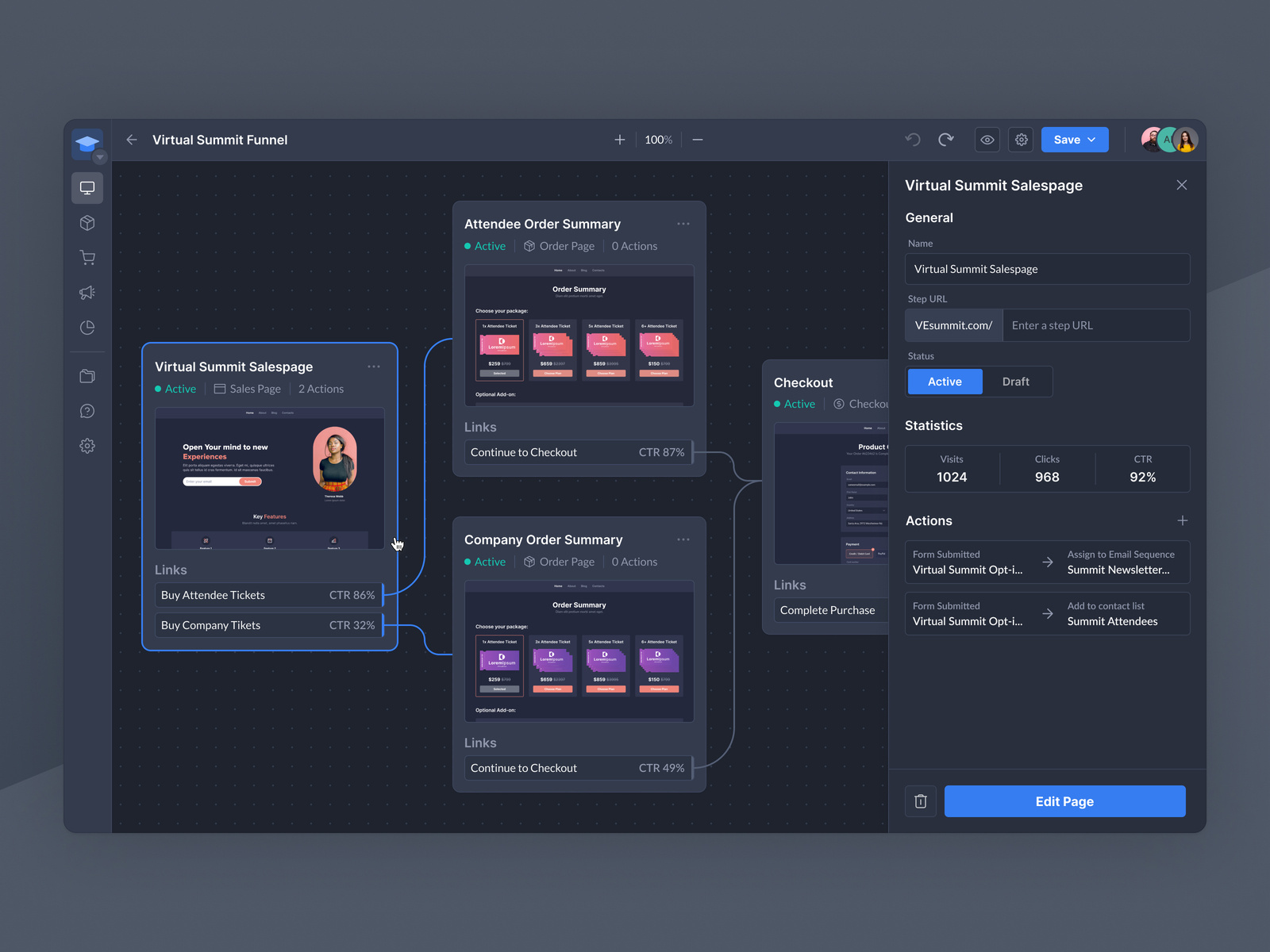
Task: Delete the page using the trash icon
Action: [x=920, y=800]
